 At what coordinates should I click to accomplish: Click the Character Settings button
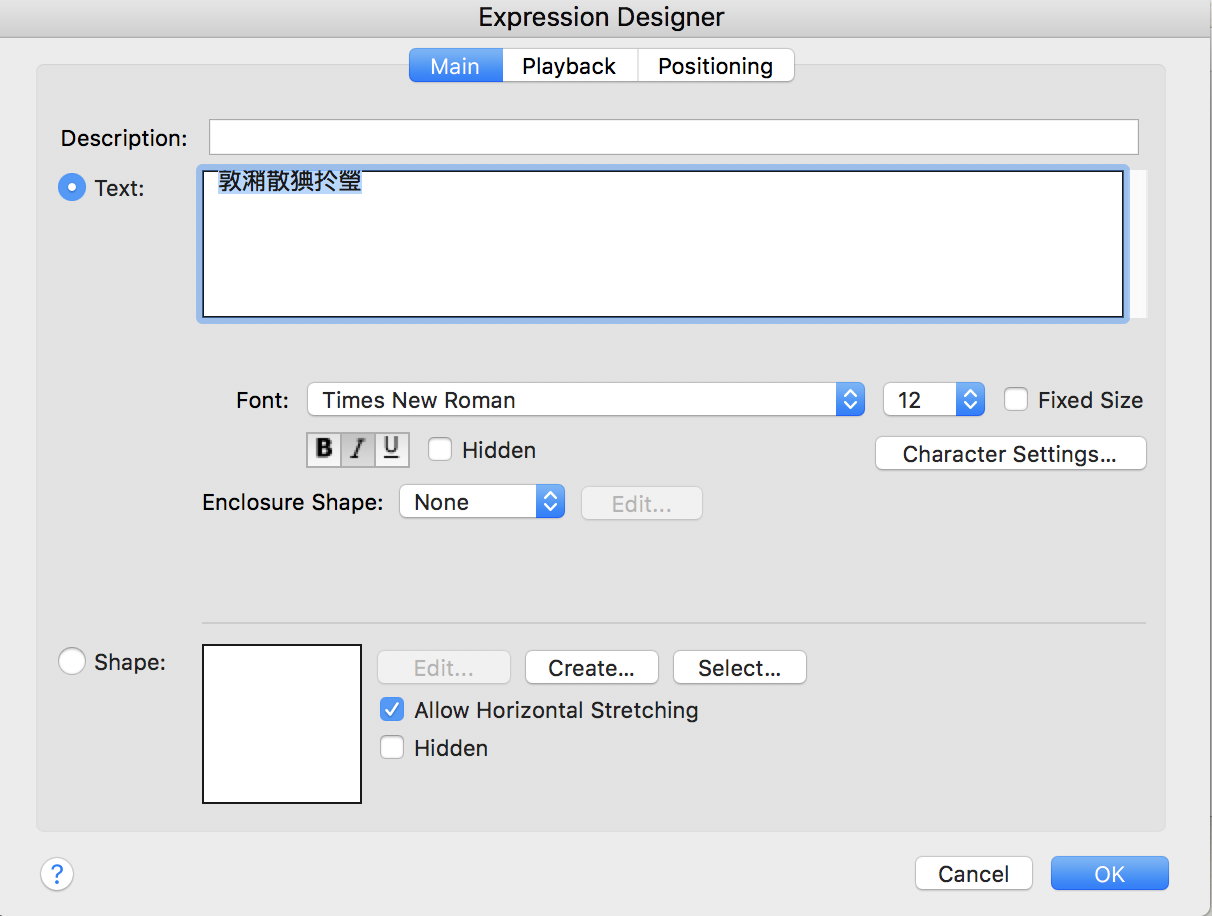tap(1010, 454)
